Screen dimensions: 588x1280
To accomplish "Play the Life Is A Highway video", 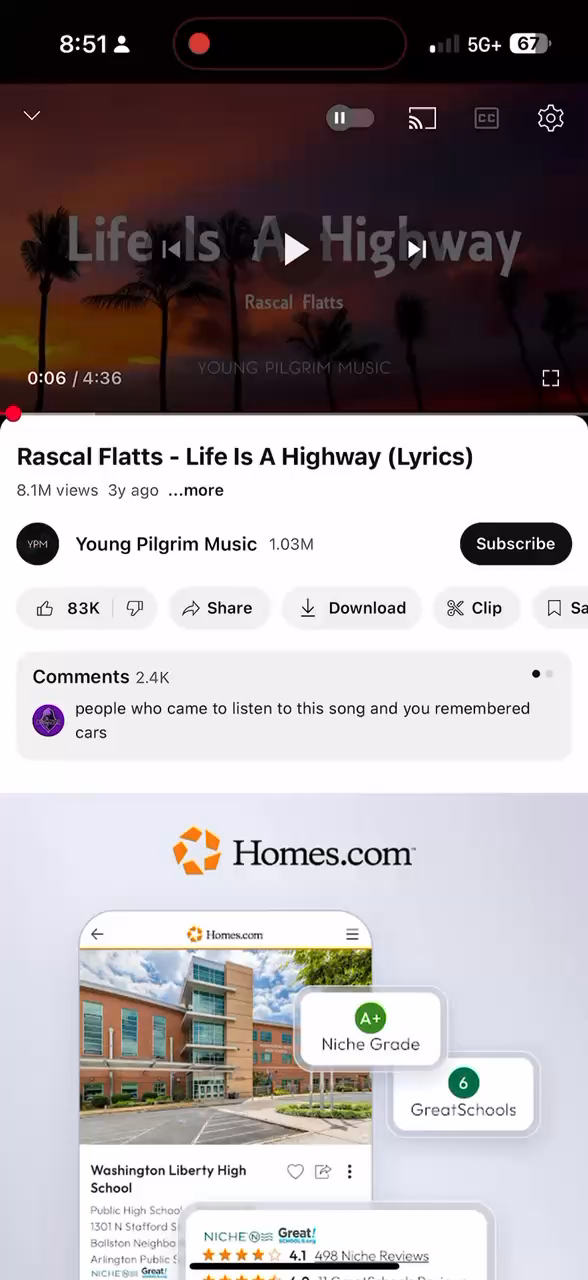I will [x=295, y=249].
